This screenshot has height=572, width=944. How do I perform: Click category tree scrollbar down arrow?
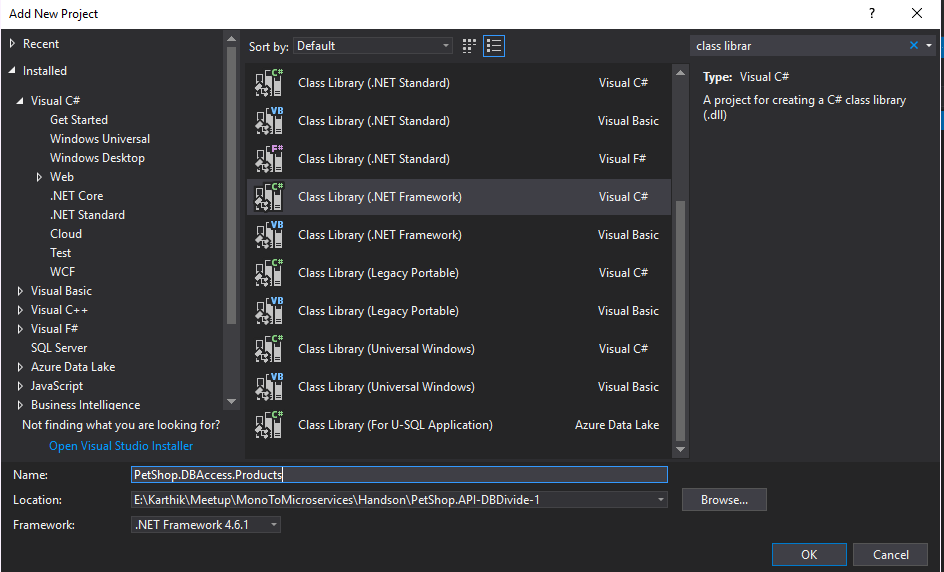pos(231,401)
